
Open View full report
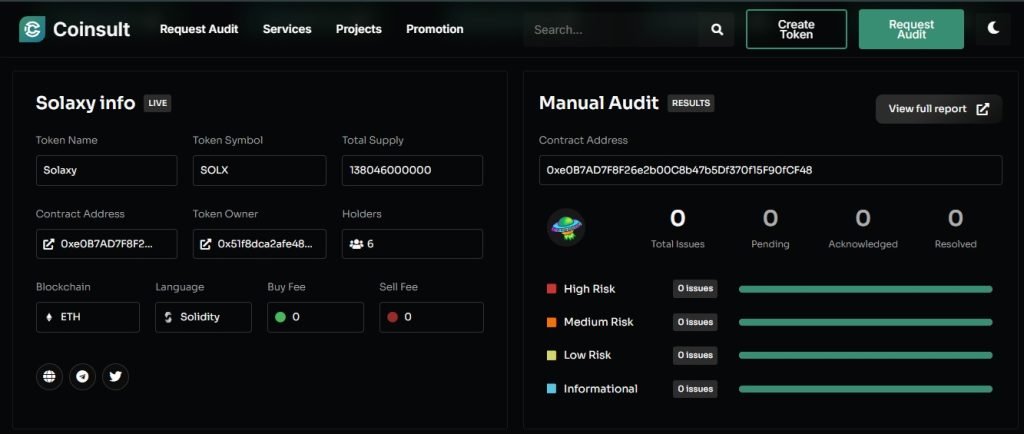938,109
